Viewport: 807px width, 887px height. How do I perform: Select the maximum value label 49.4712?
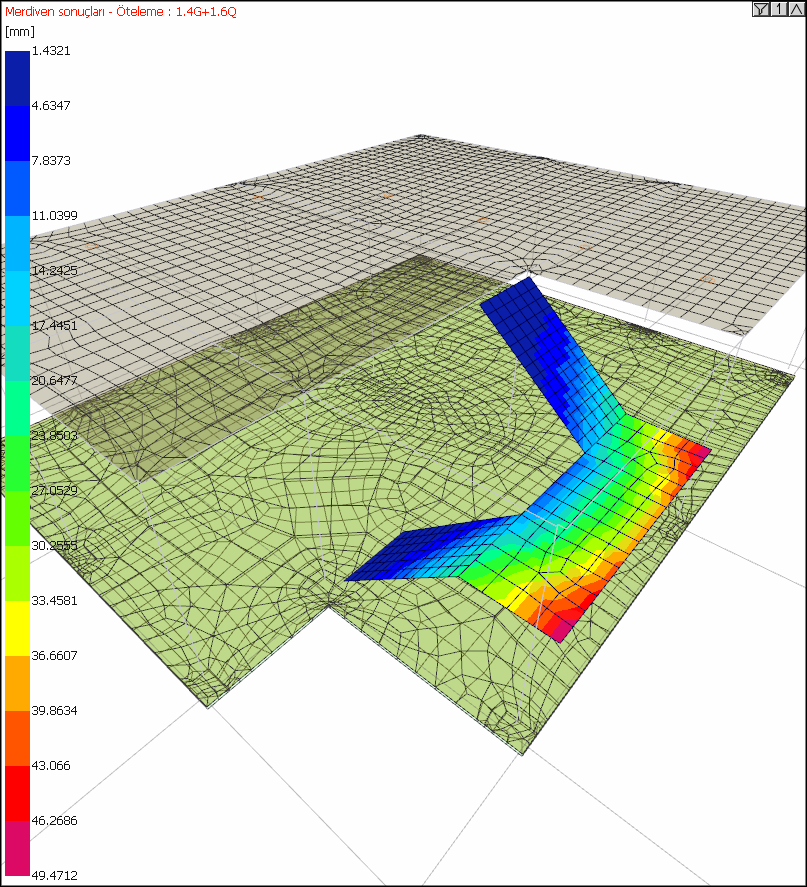coord(54,875)
